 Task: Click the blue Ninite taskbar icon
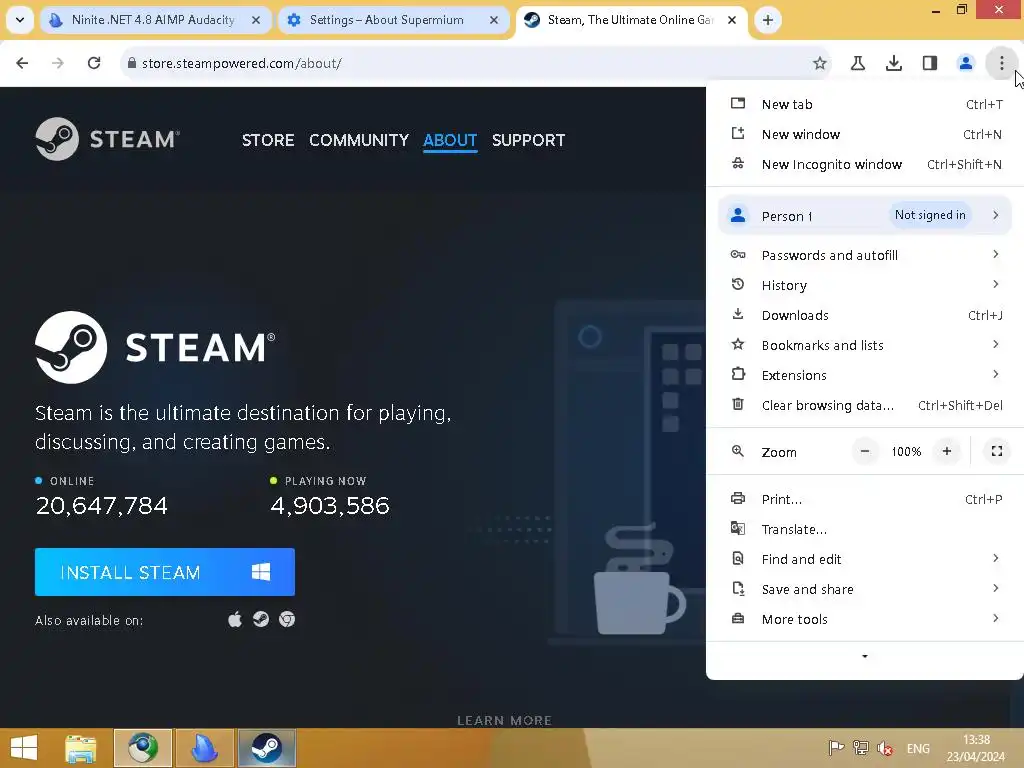pos(204,748)
